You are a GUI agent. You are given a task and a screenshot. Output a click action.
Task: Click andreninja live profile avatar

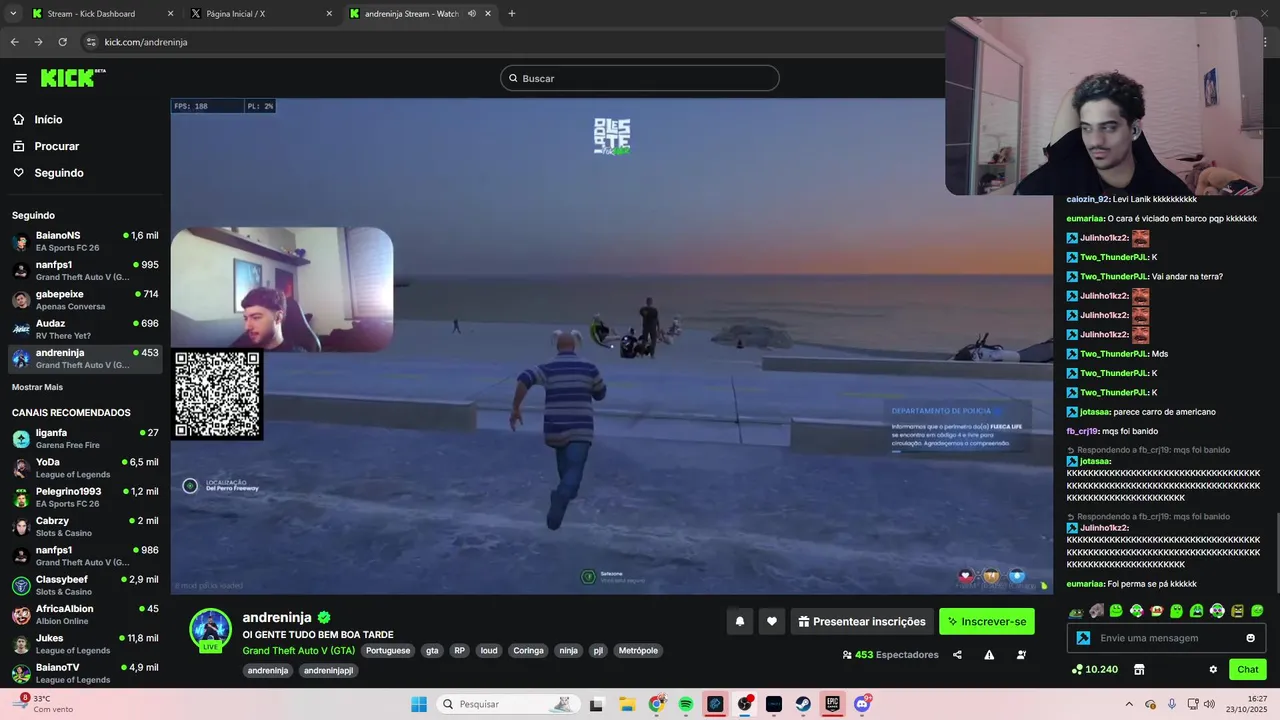pyautogui.click(x=211, y=629)
